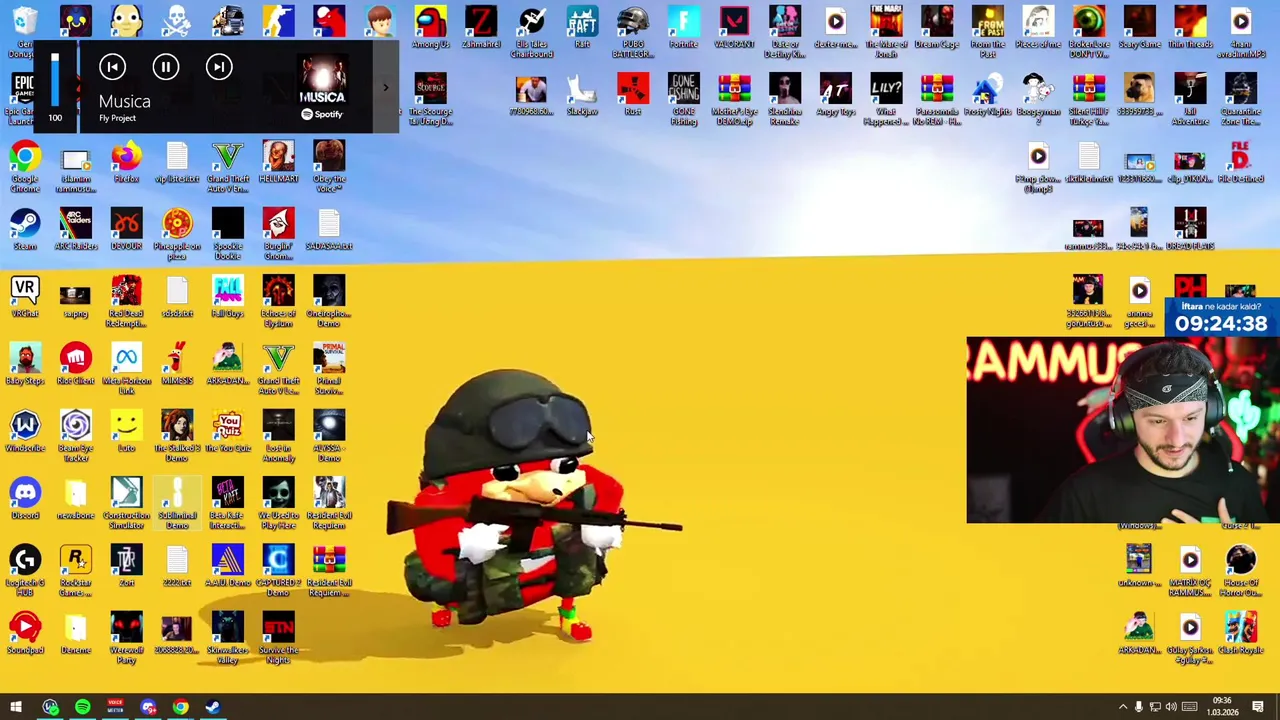This screenshot has height=720, width=1280.
Task: Open Windows Start menu
Action: (x=16, y=707)
